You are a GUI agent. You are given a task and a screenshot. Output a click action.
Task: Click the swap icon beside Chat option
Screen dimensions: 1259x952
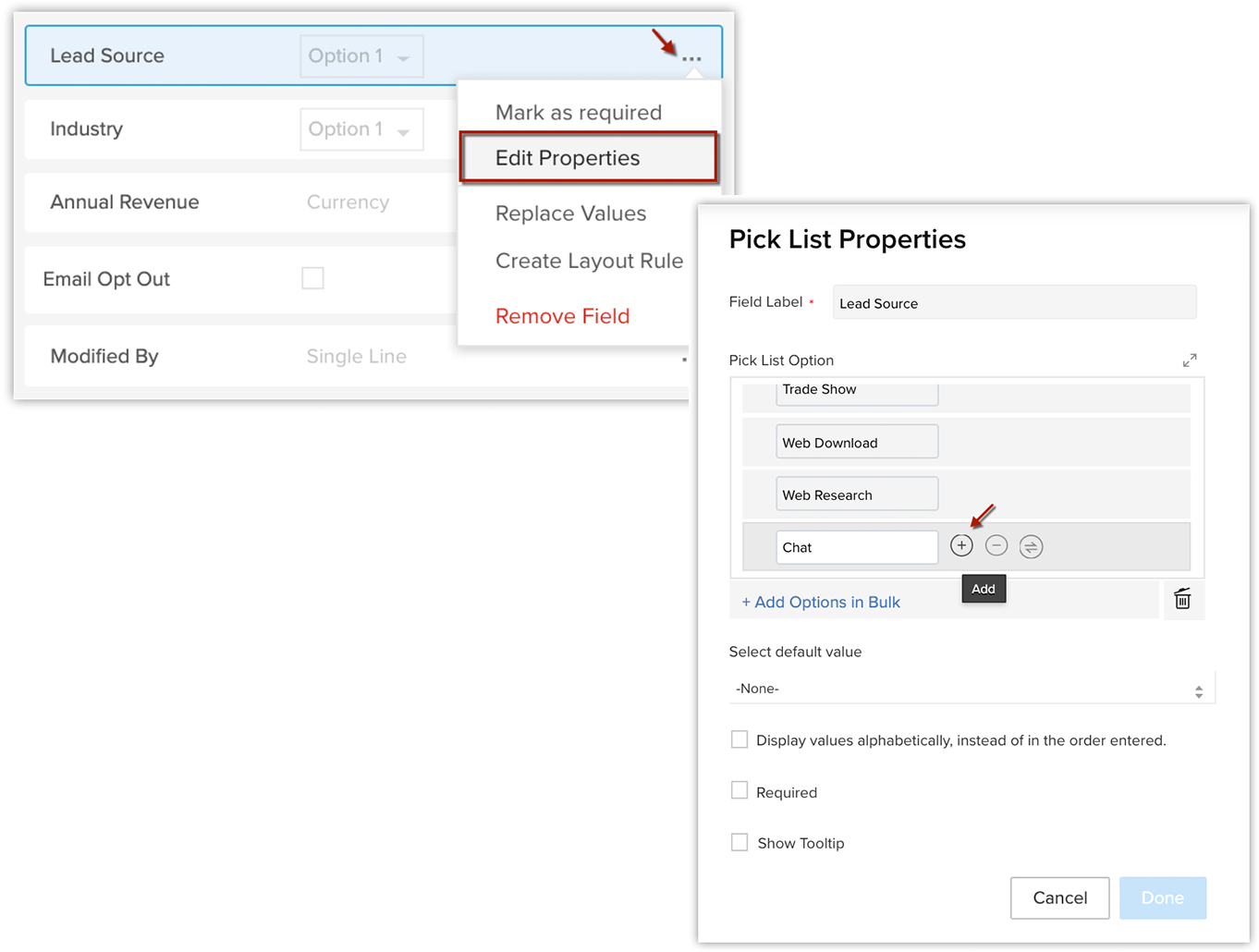pyautogui.click(x=1031, y=547)
